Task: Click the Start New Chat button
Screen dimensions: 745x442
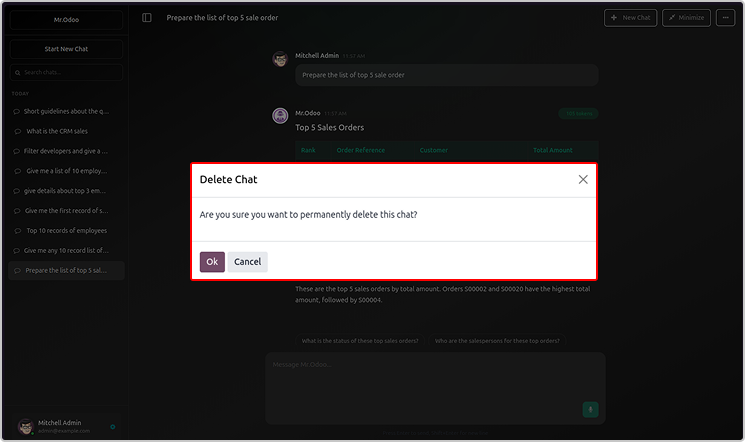Action: pos(67,48)
